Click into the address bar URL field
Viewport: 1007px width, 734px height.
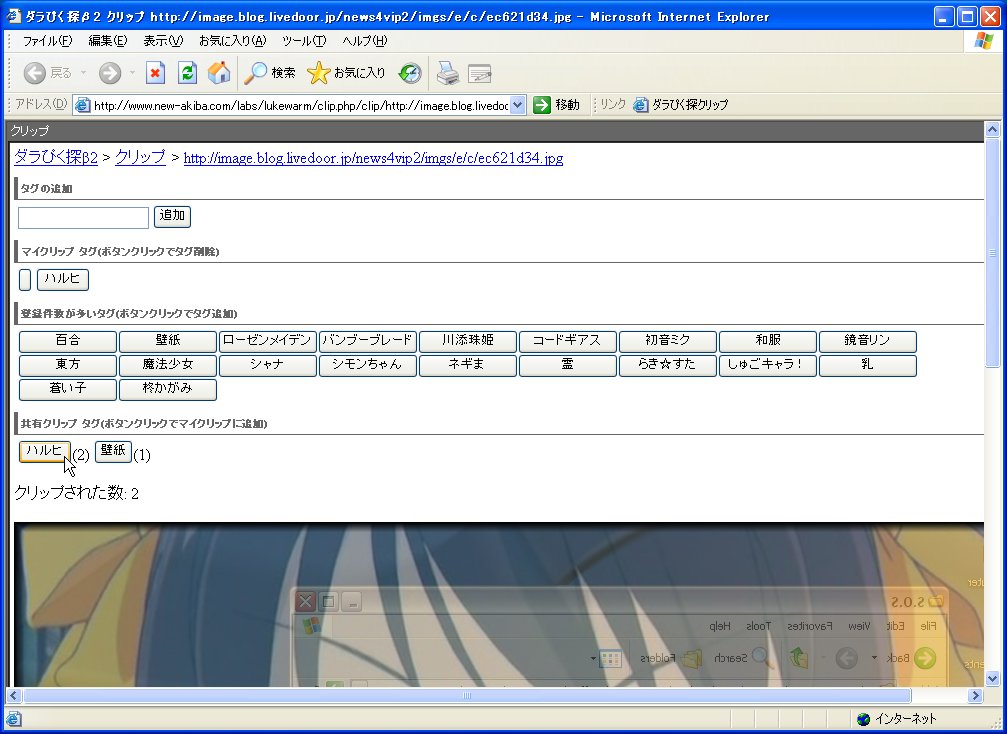tap(301, 105)
